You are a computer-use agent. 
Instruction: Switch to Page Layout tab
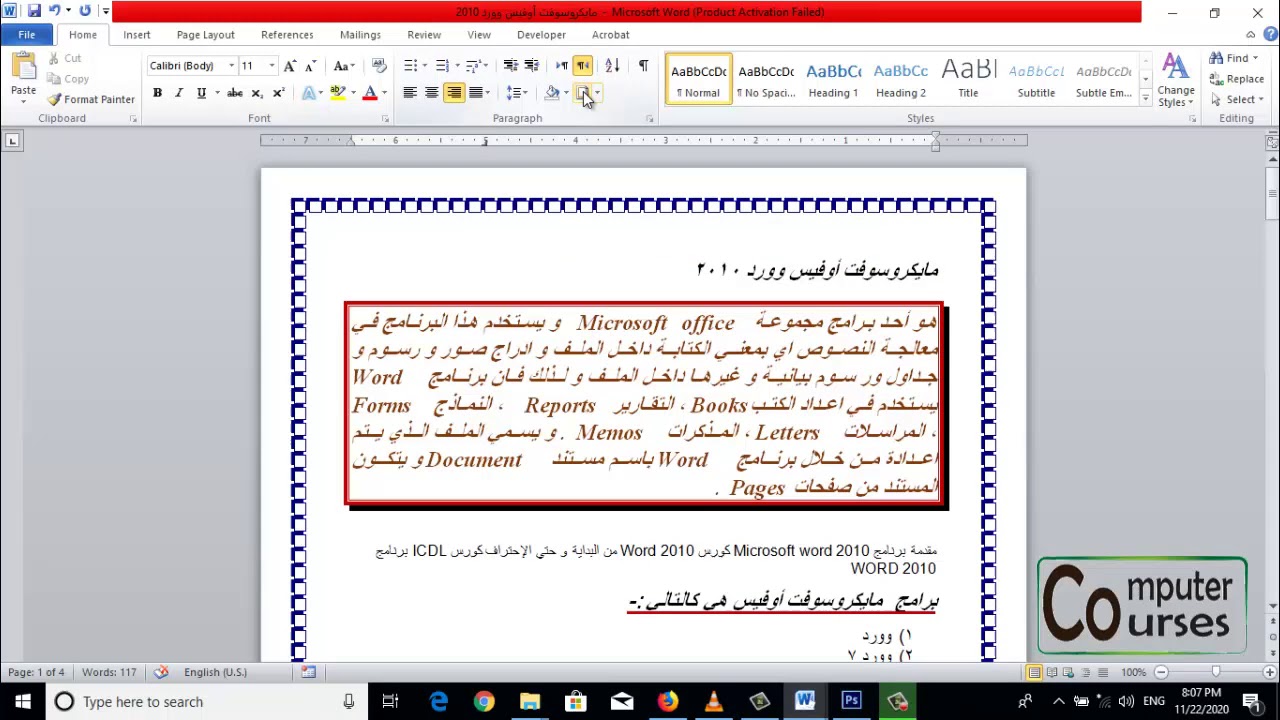(x=205, y=35)
